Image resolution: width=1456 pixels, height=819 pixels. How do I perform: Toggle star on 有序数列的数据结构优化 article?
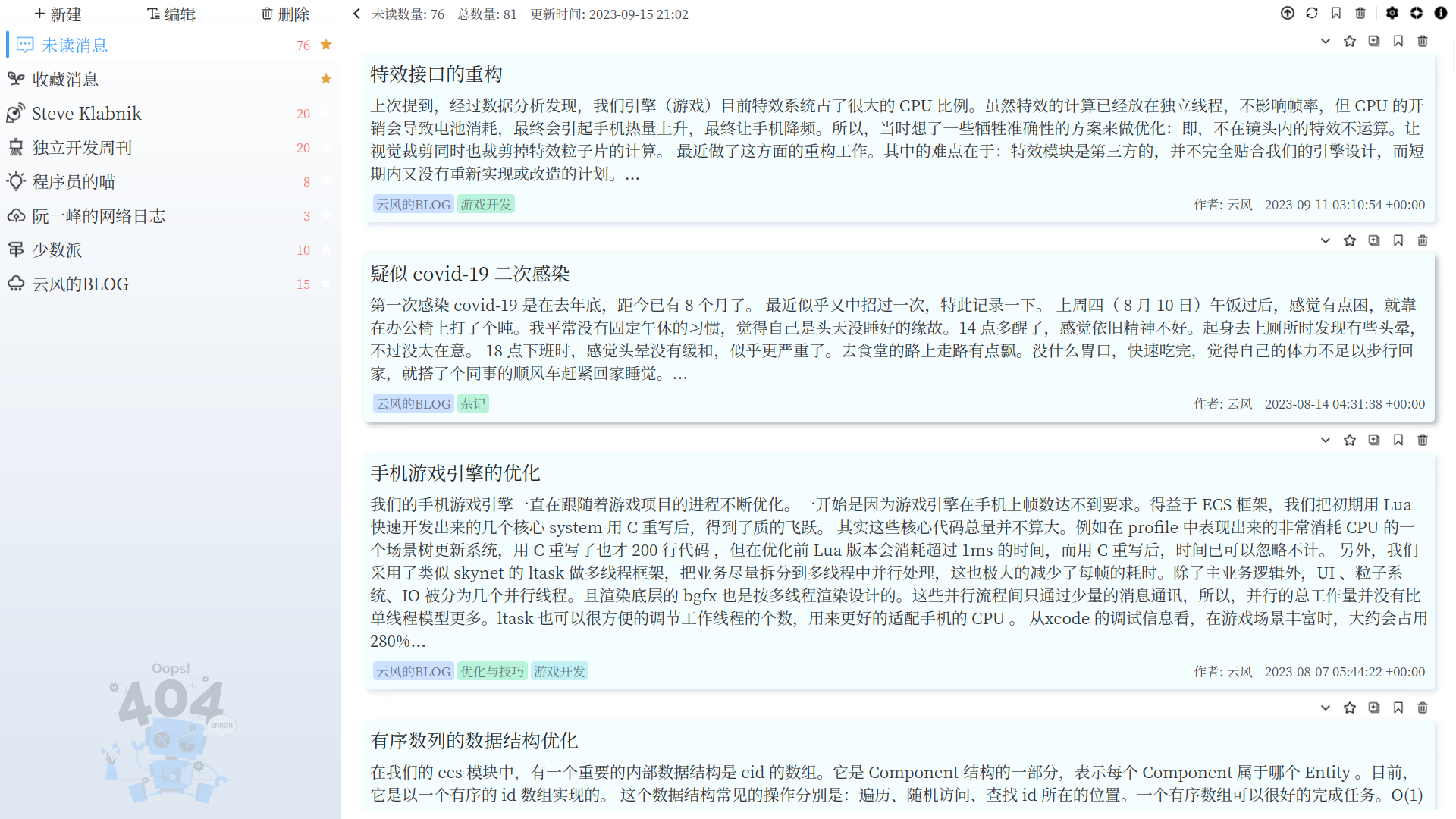1350,708
